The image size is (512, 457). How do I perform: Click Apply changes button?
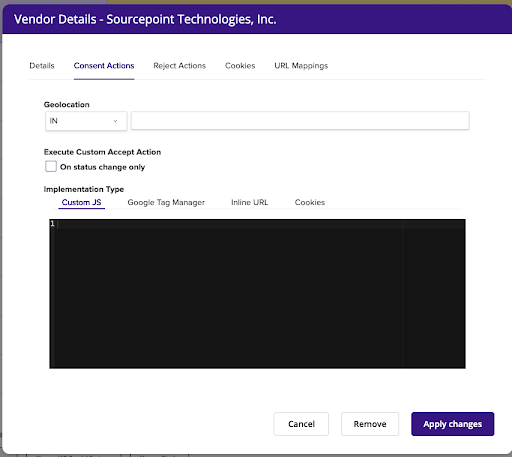point(453,424)
